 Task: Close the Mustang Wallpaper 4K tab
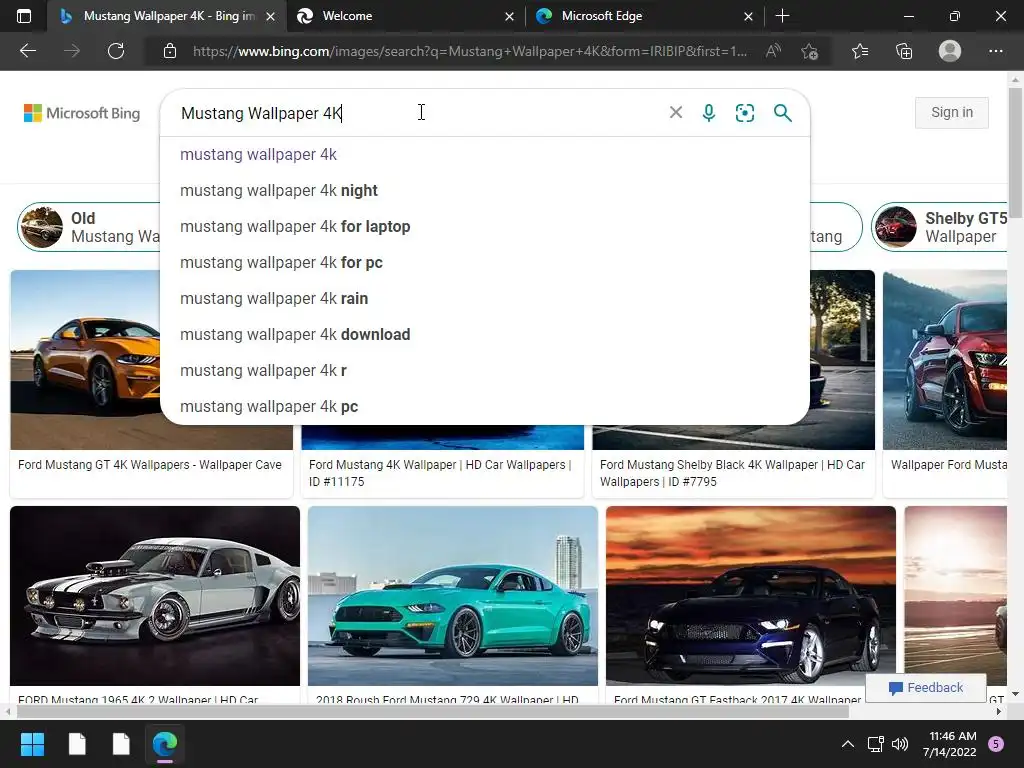(270, 16)
